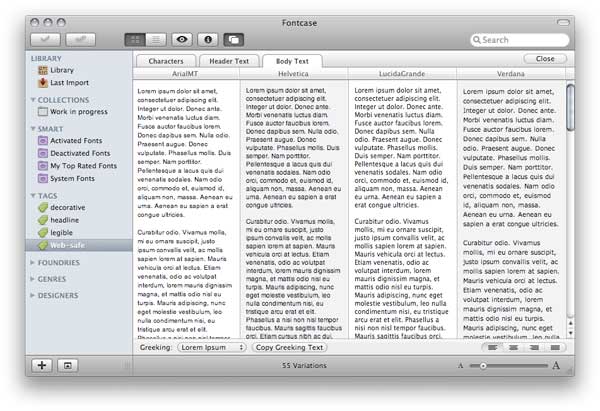This screenshot has width=600, height=411.
Task: Select the Web-safe tag row
Action: pyautogui.click(x=79, y=245)
